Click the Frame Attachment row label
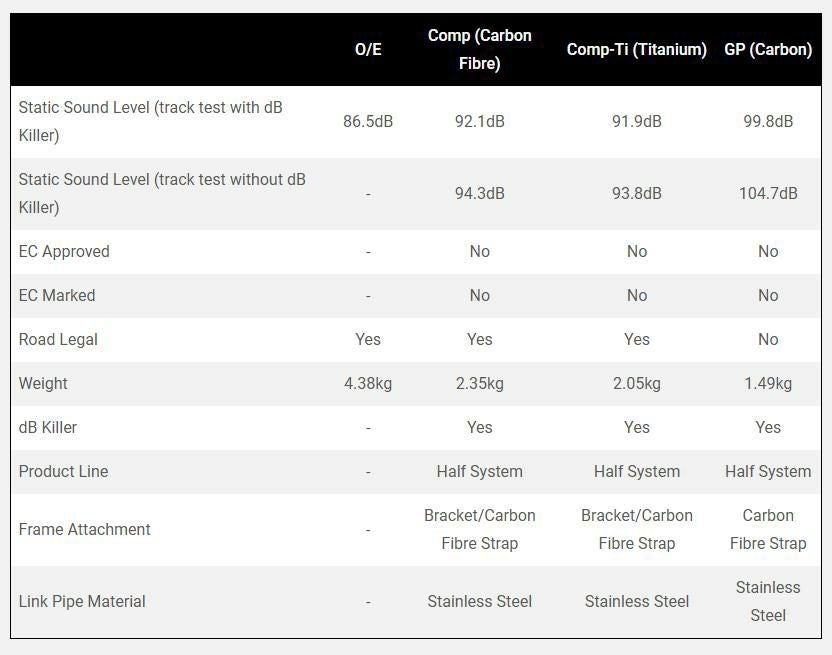Screen dimensions: 832x655 click(85, 529)
